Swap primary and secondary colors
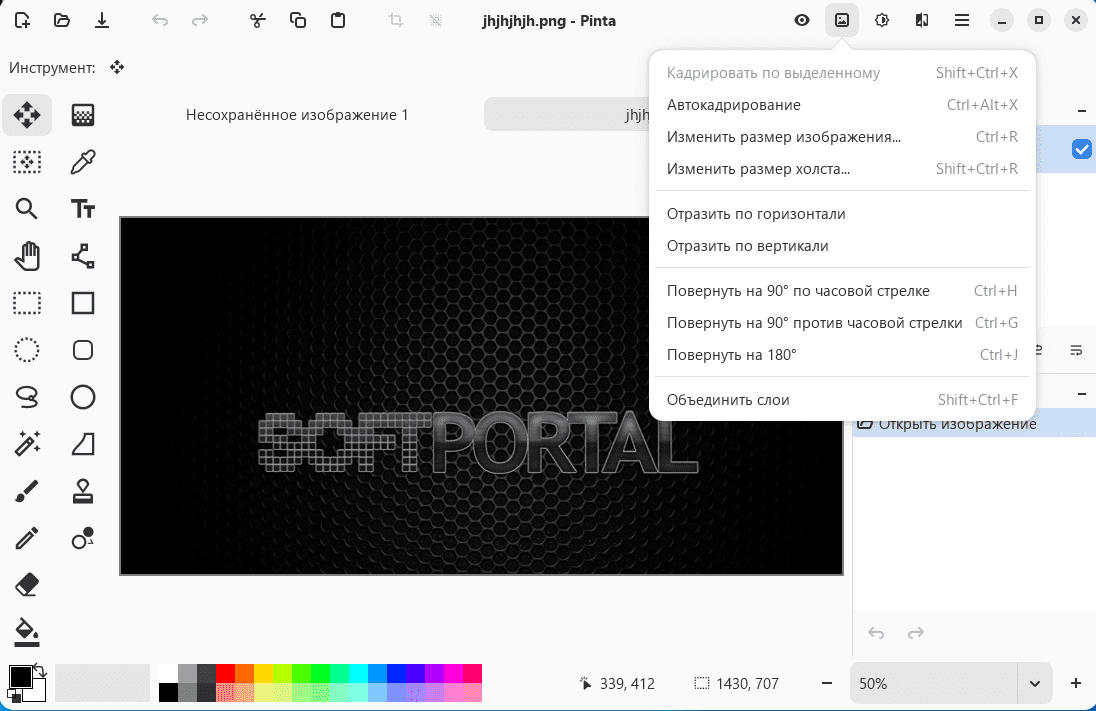Image resolution: width=1096 pixels, height=711 pixels. 40,670
